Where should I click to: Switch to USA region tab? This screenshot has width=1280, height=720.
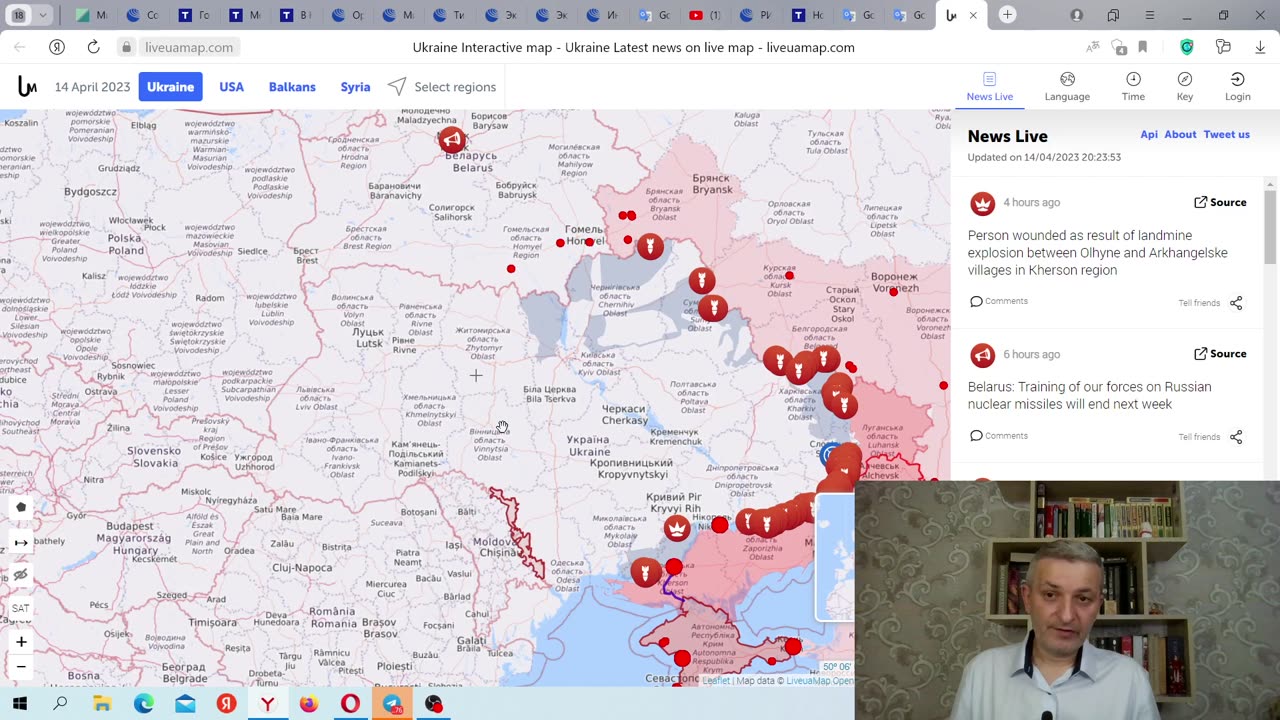(x=231, y=87)
